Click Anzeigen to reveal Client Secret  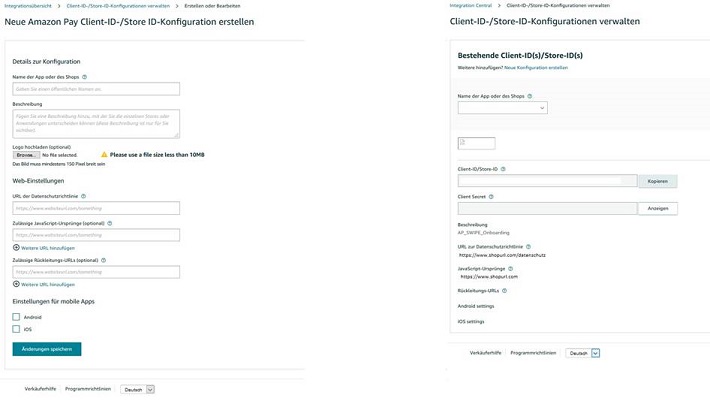tap(658, 208)
